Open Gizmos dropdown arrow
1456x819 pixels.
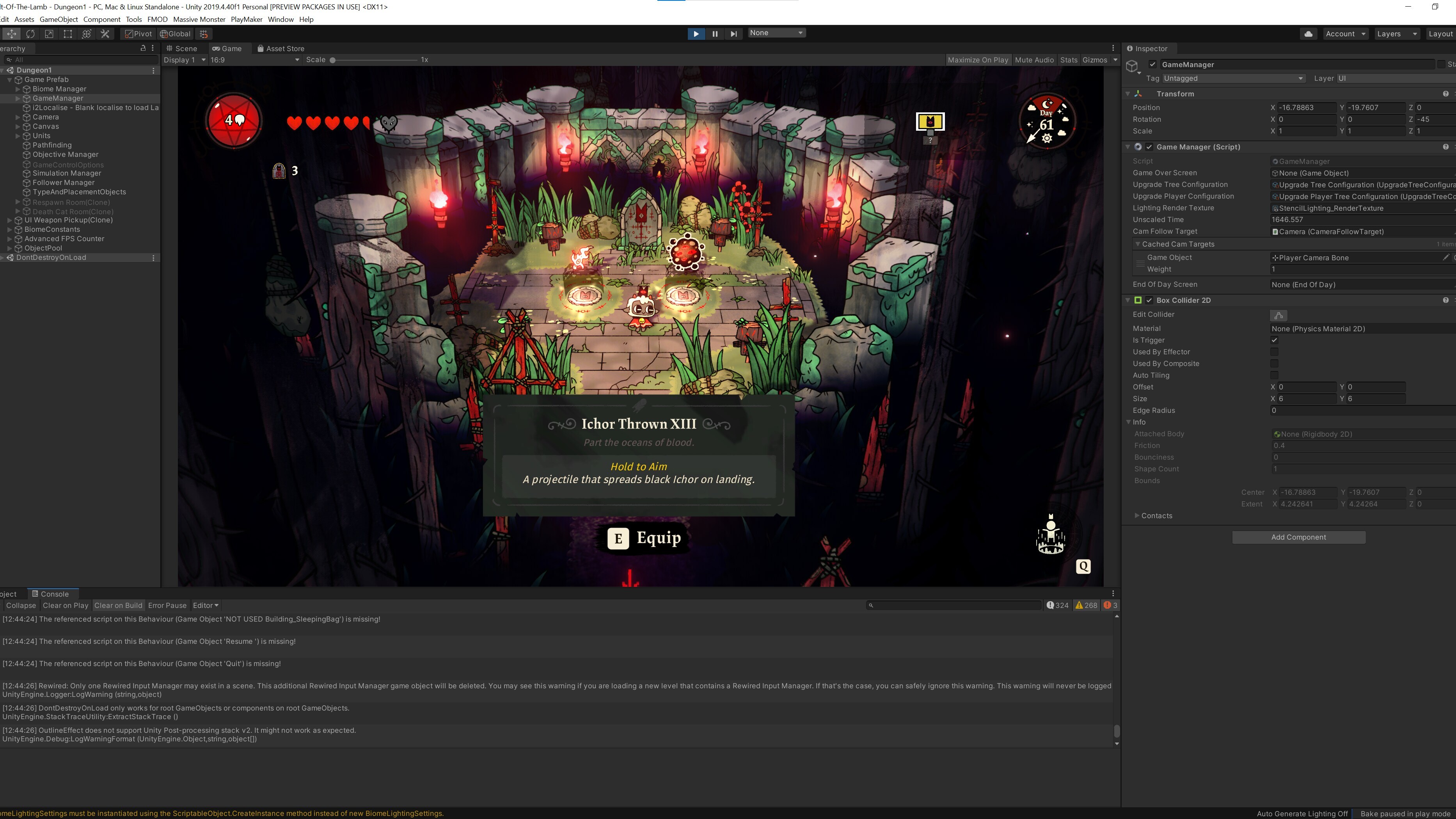(1115, 60)
